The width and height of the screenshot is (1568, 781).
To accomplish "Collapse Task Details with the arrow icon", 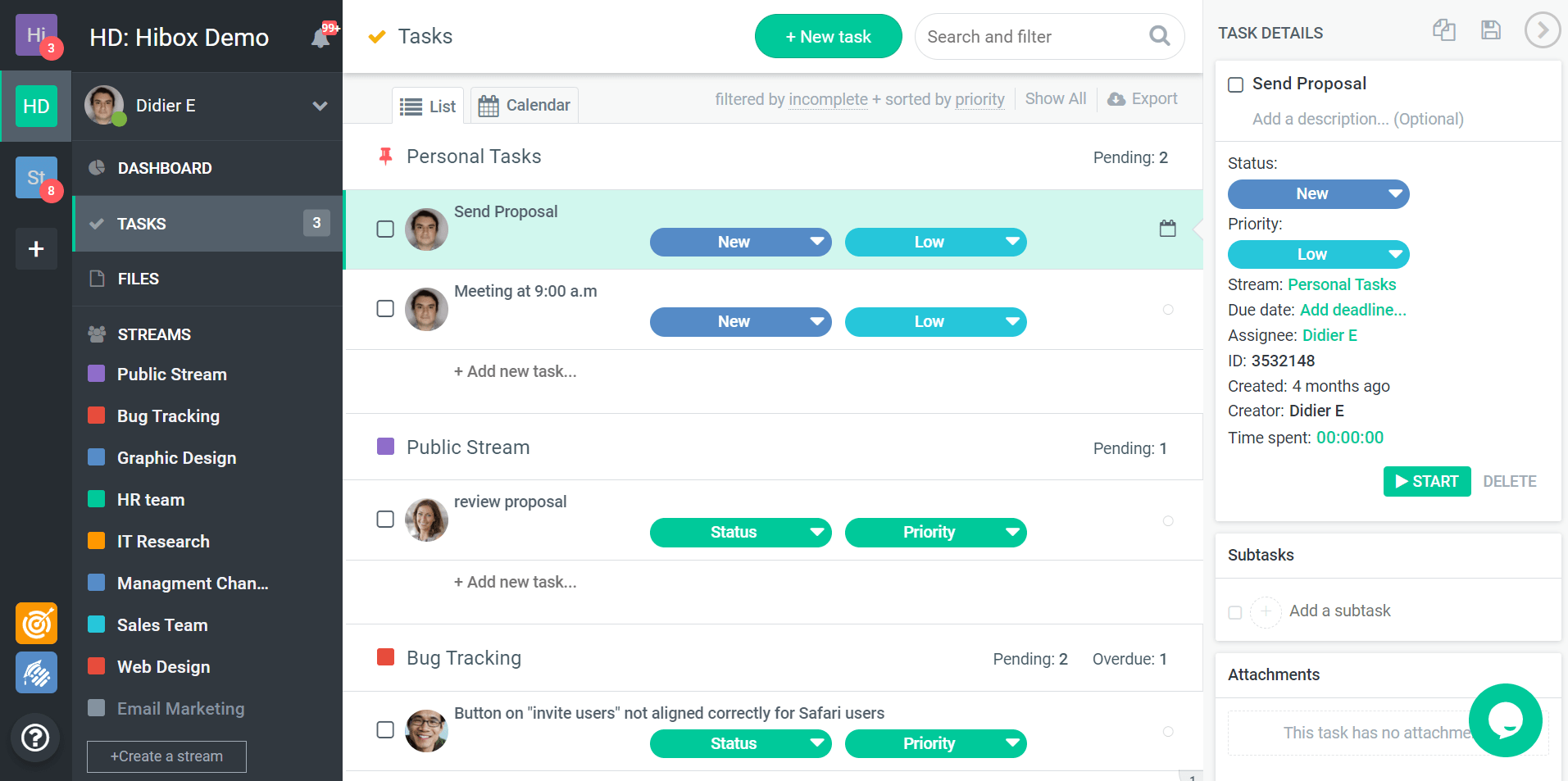I will click(x=1542, y=31).
